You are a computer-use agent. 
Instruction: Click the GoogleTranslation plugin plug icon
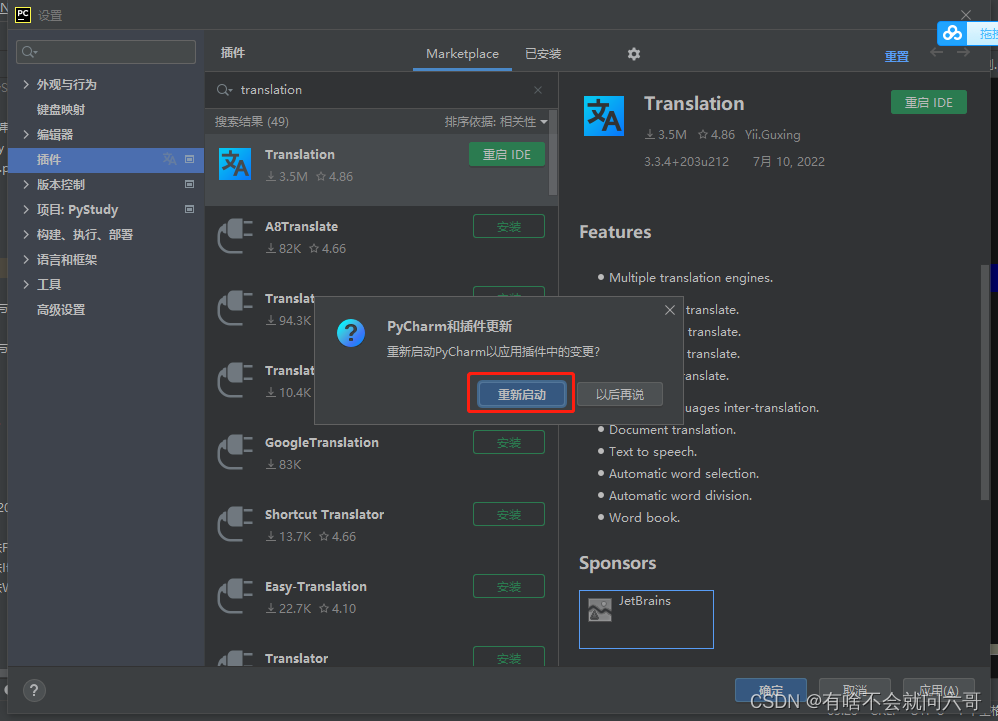coord(235,452)
